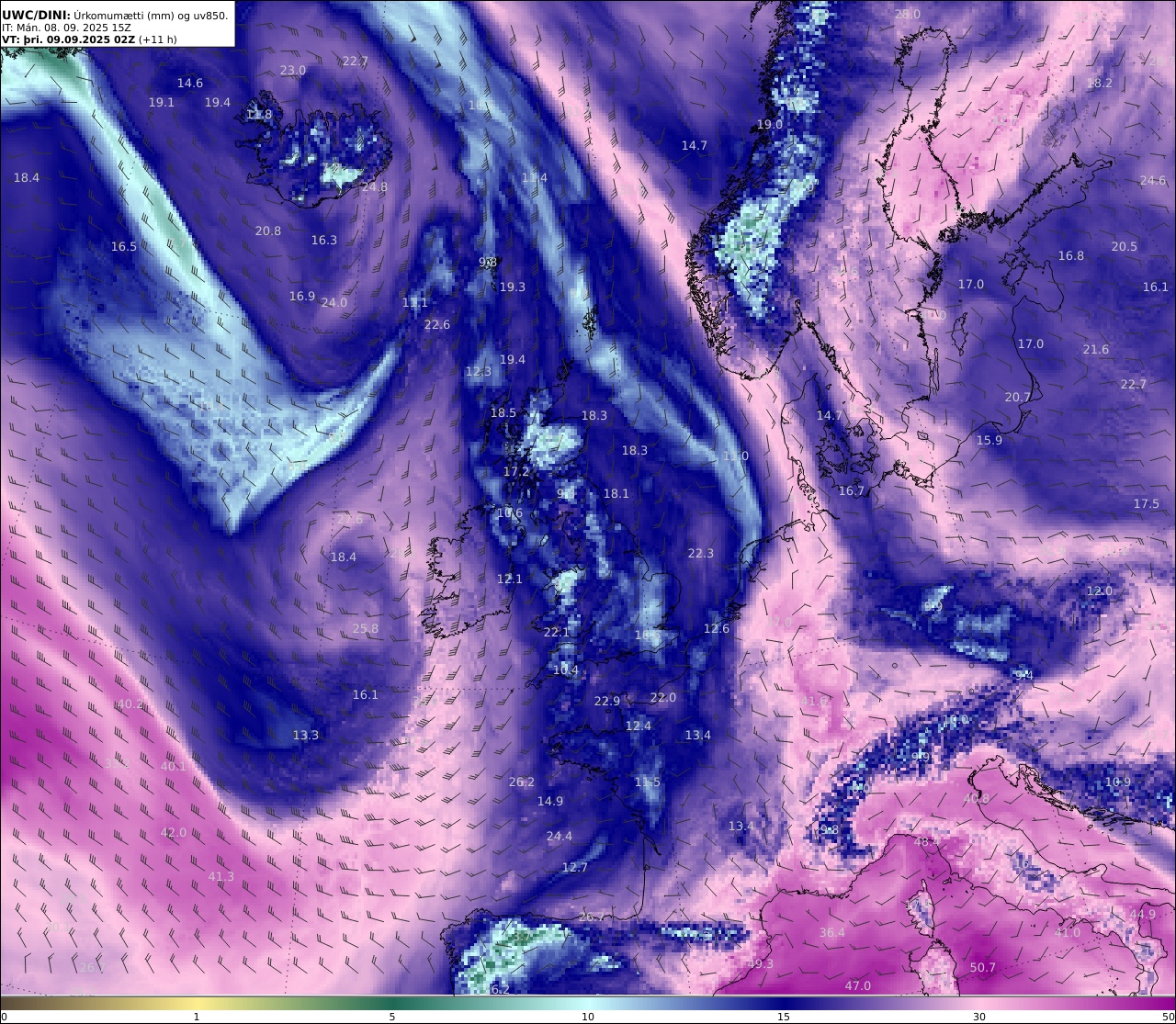Click the map value 25.8
Viewport: 1176px width, 1024px height.
(x=366, y=629)
